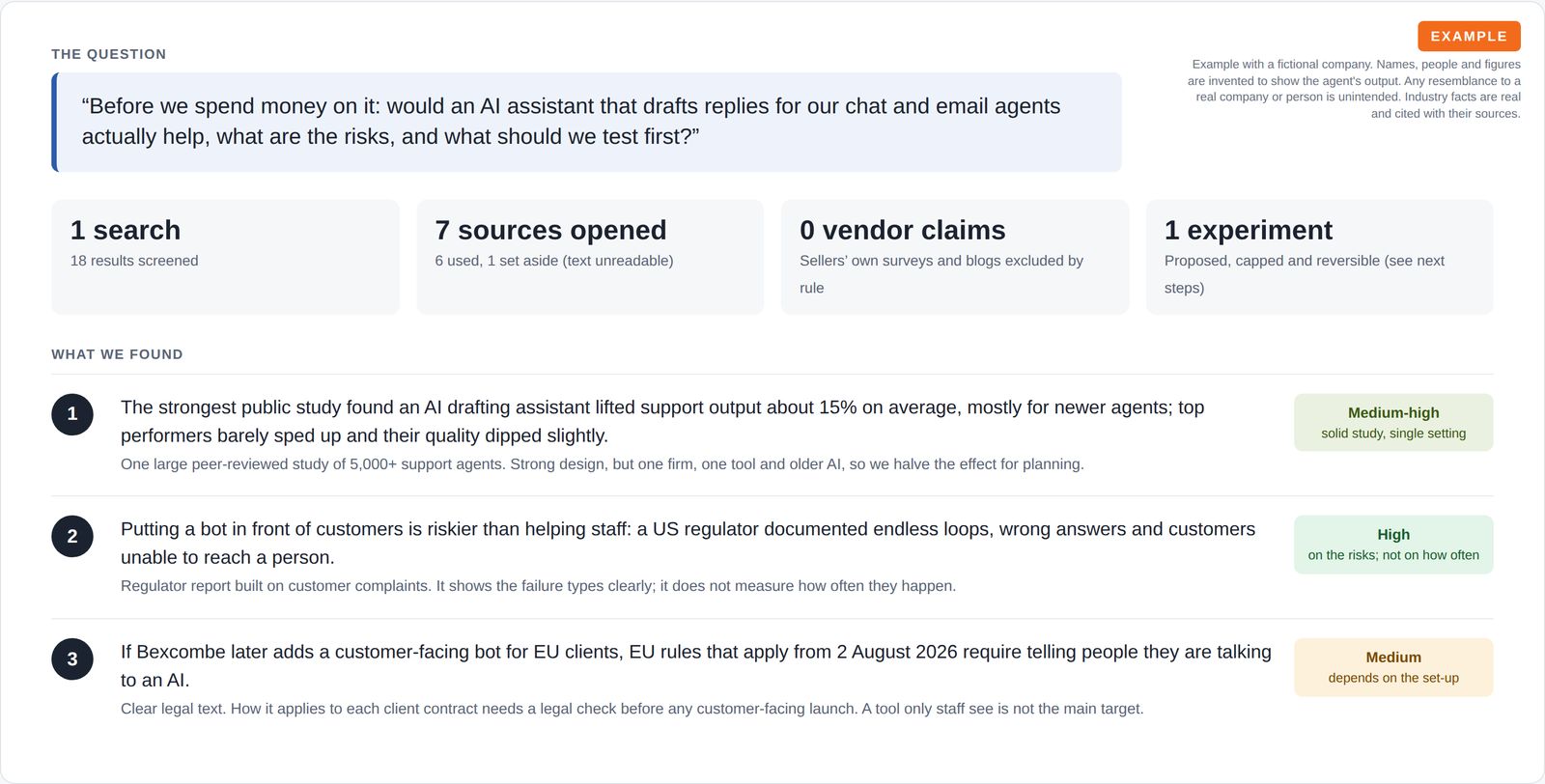This screenshot has width=1545, height=784.
Task: Click the fictional company disclaimer text
Action: (x=1354, y=89)
